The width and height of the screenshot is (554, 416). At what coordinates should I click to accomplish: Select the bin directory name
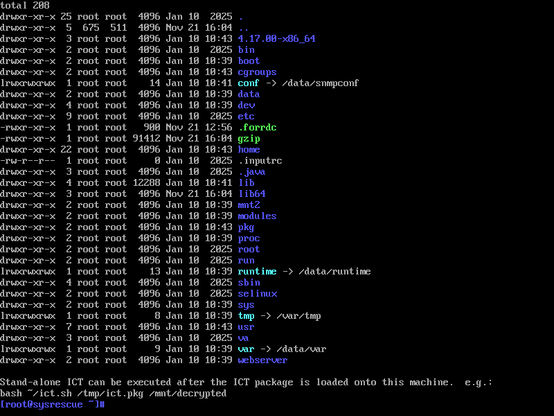point(246,49)
